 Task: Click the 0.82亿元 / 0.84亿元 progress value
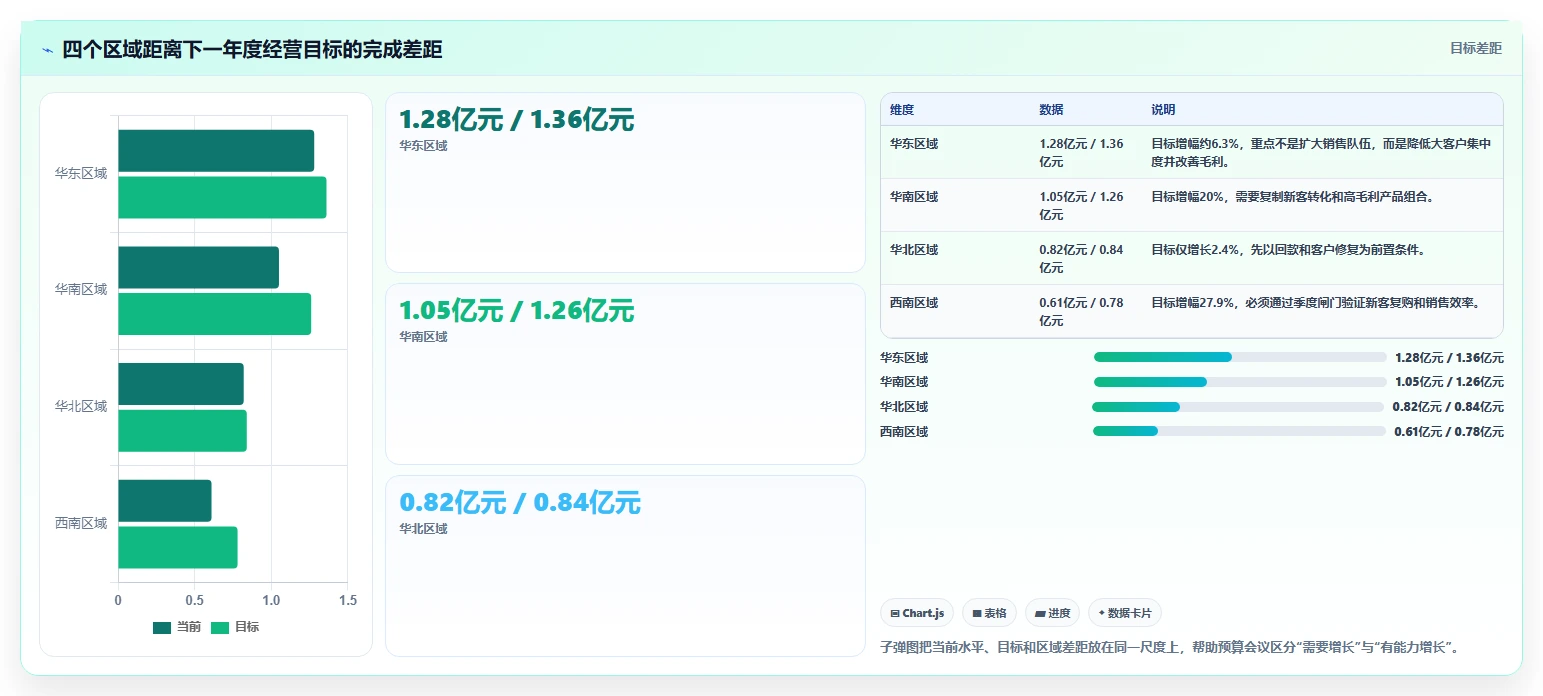click(x=1448, y=407)
